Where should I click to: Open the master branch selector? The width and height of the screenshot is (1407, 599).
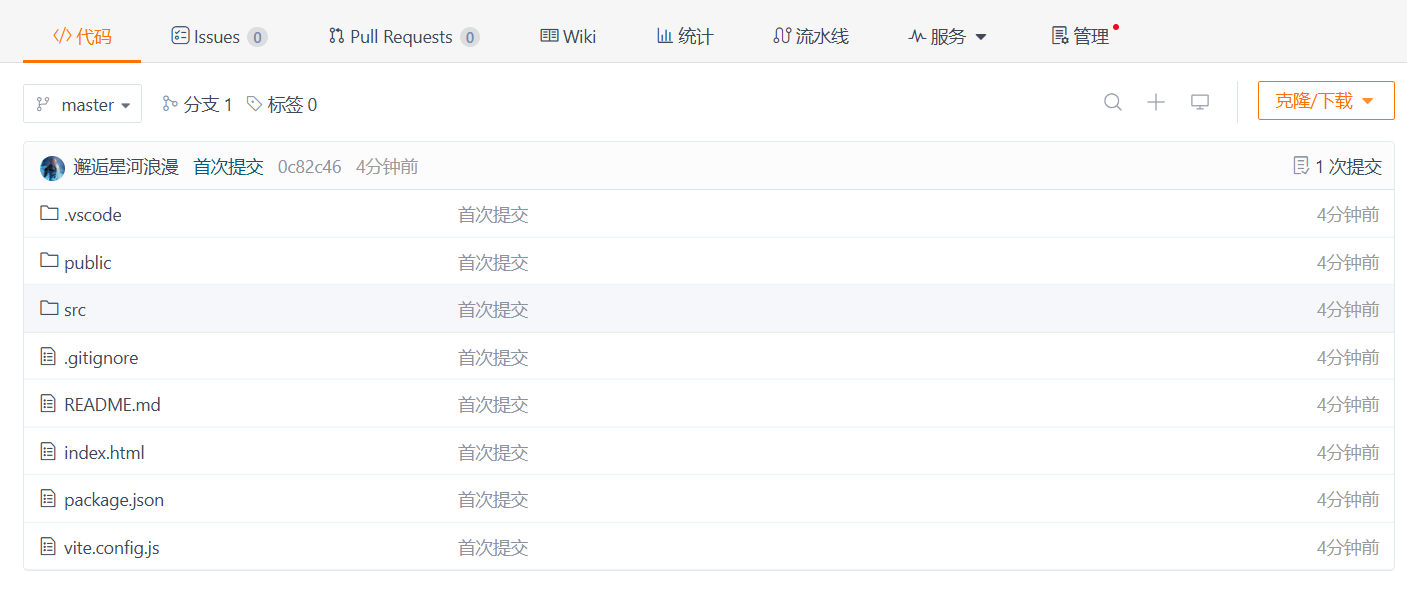(83, 104)
